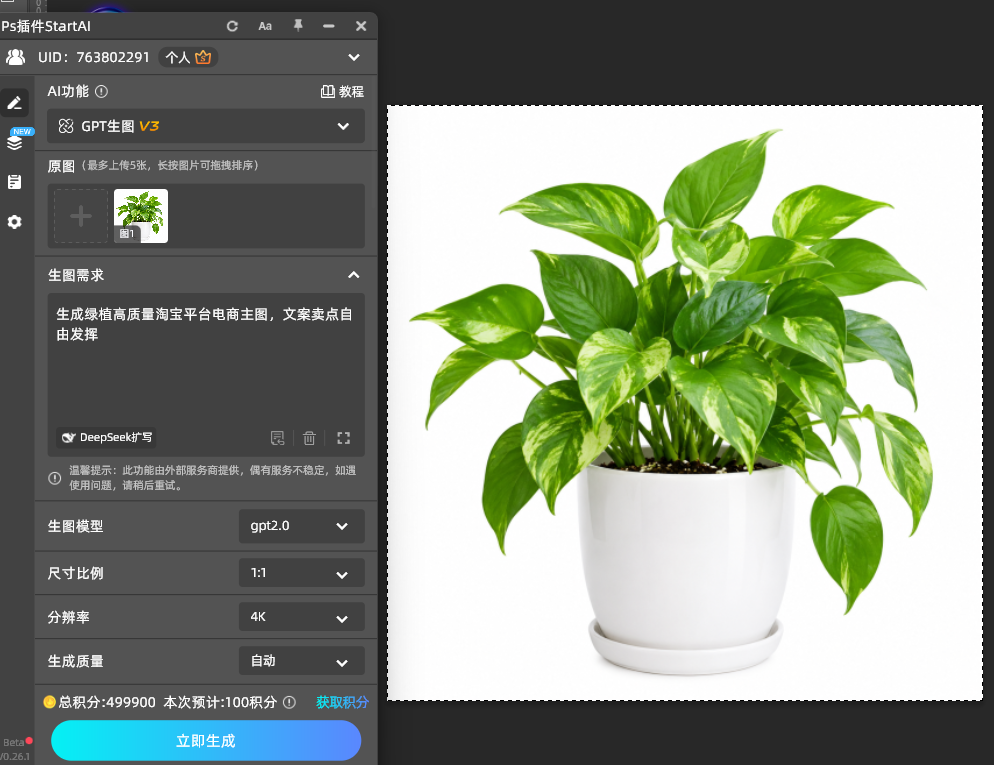Click the trash icon to clear the prompt
This screenshot has height=765, width=994.
(309, 438)
